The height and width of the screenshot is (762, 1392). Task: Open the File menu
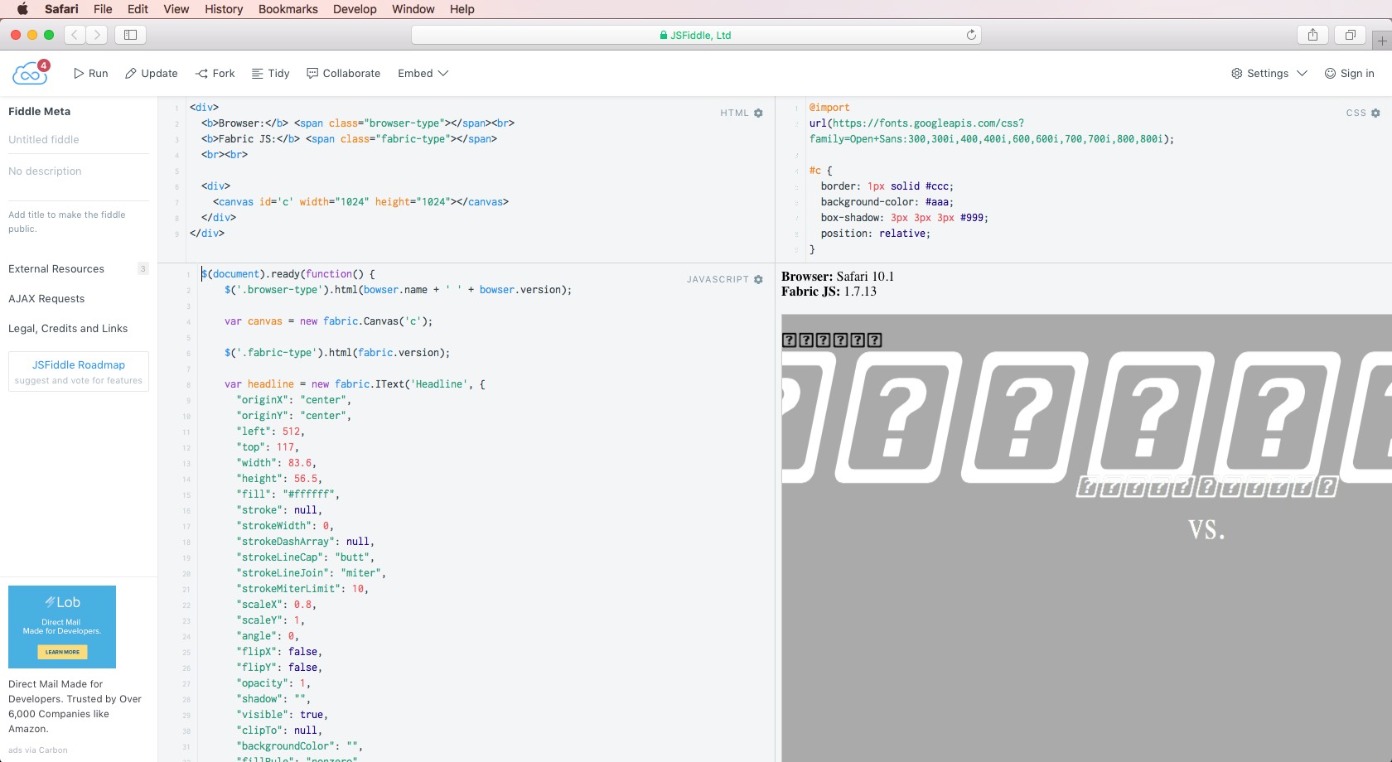tap(103, 9)
